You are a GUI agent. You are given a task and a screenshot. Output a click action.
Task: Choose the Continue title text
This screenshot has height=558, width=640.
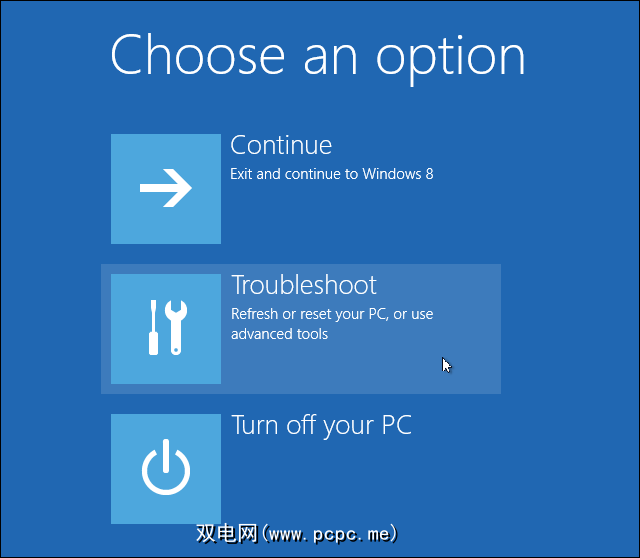click(281, 145)
